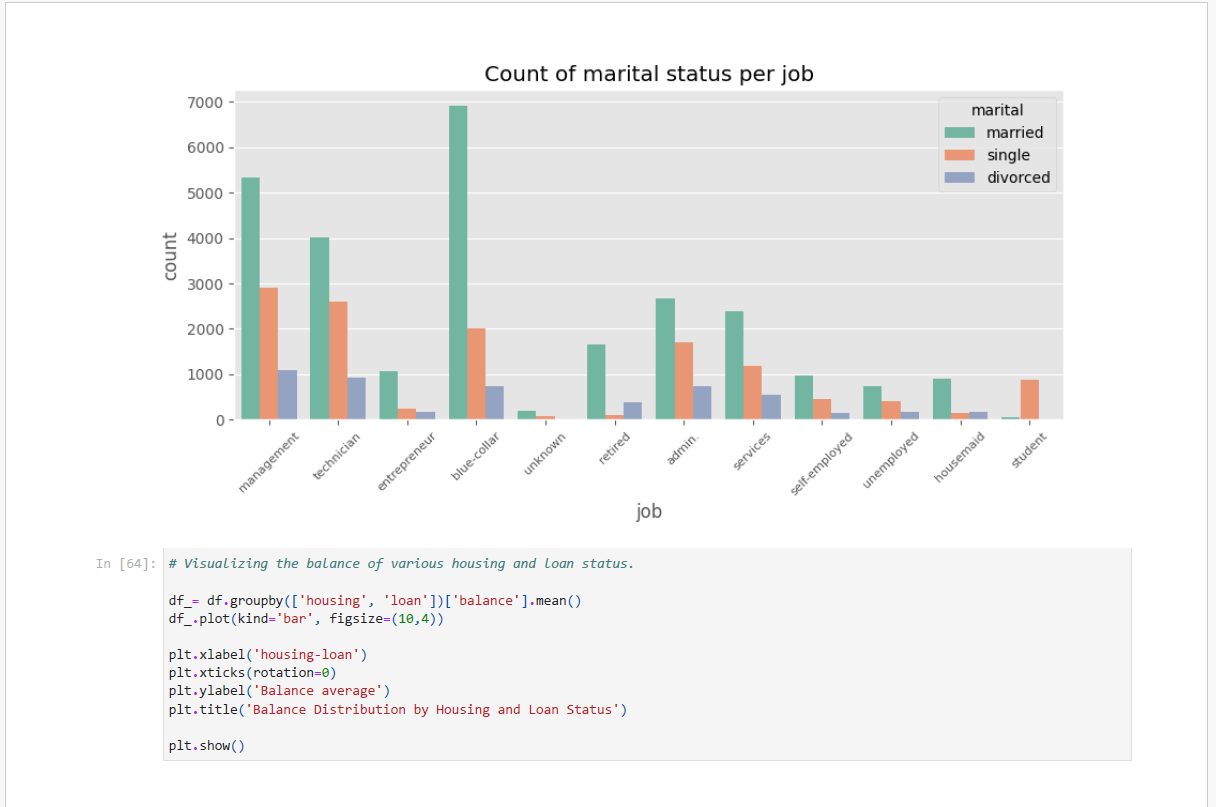Click the blue divorced legend swatch
Image resolution: width=1216 pixels, height=807 pixels.
pyautogui.click(x=960, y=178)
